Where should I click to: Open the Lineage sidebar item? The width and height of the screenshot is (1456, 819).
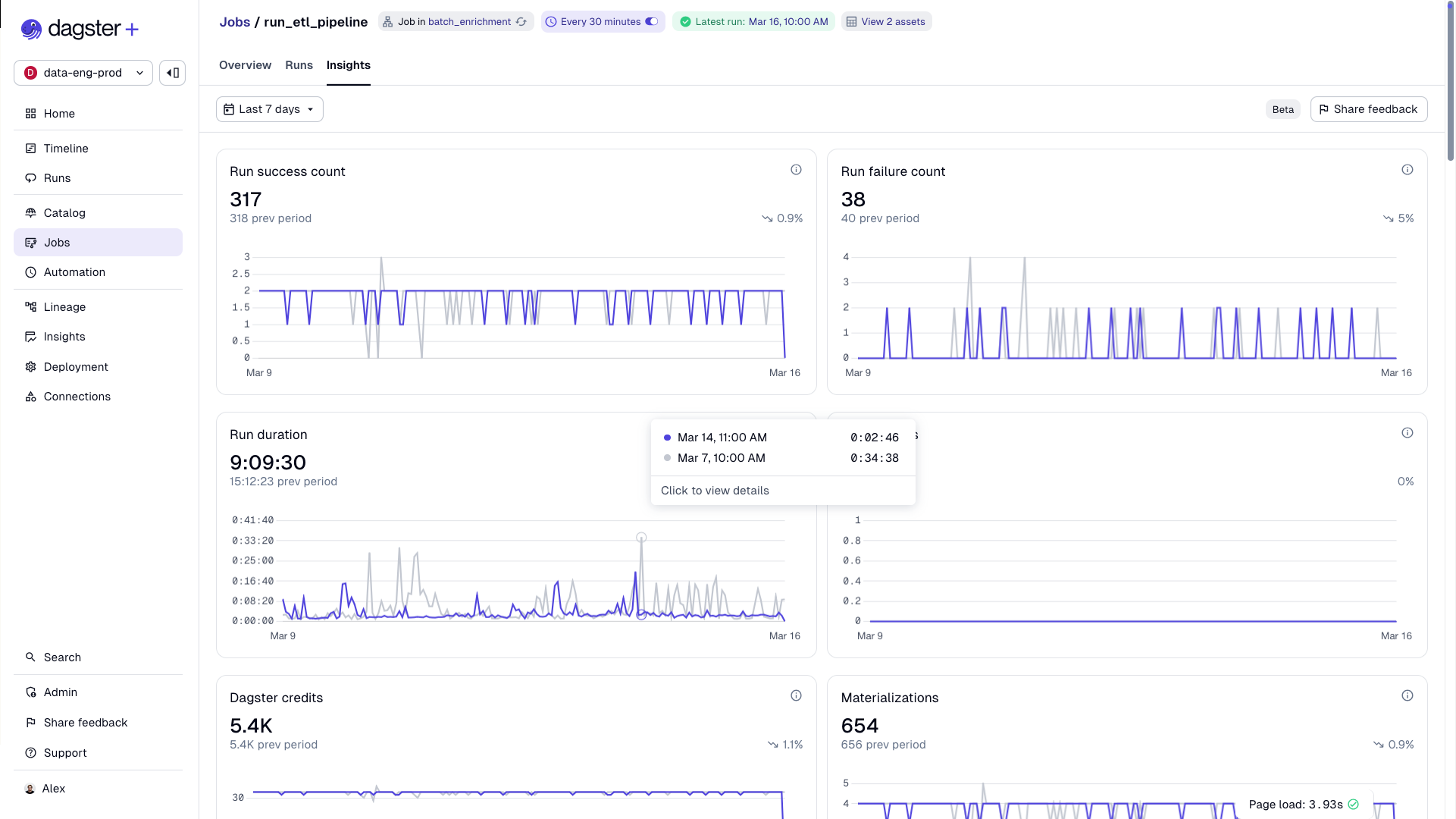[64, 307]
